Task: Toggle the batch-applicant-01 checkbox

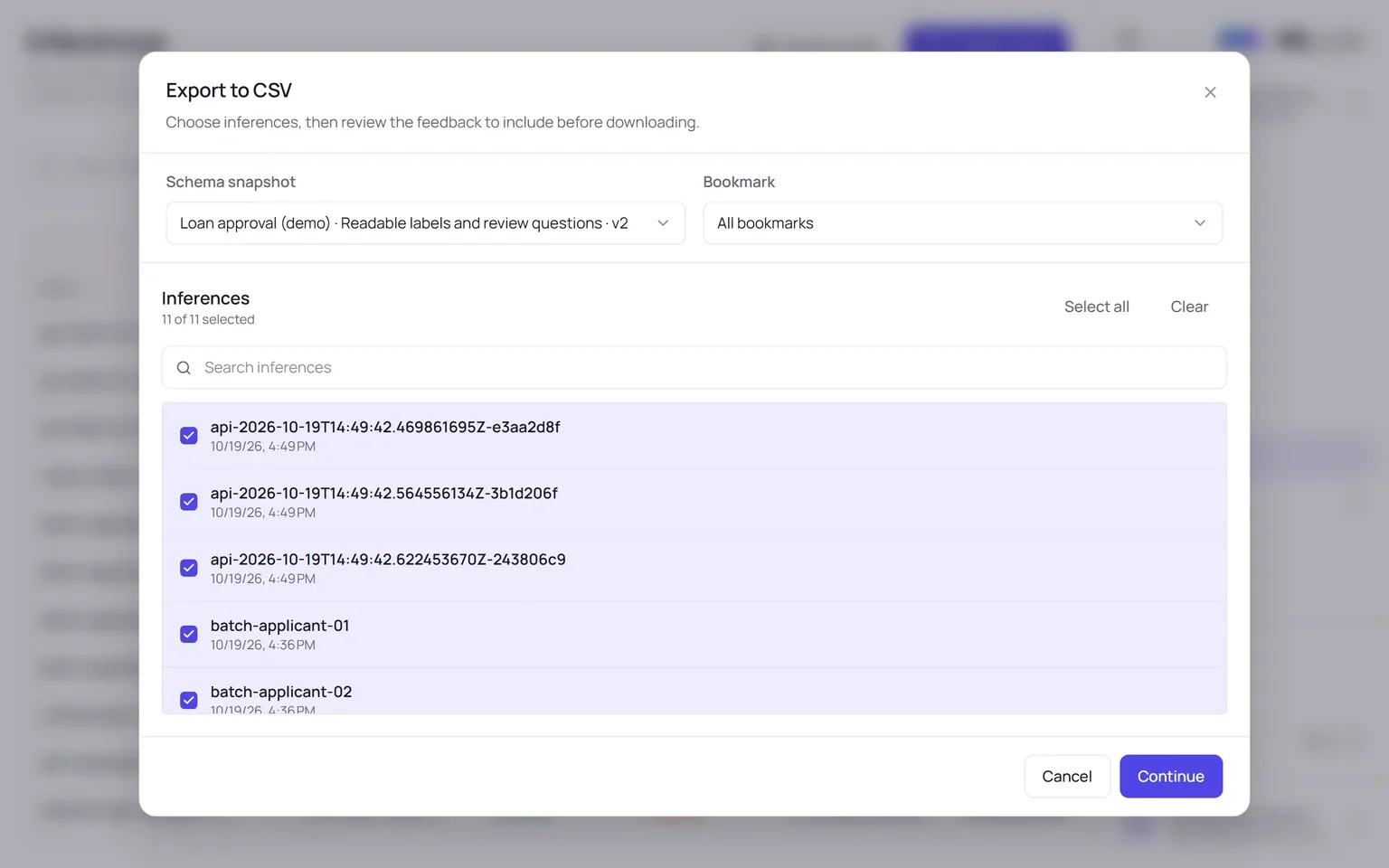Action: click(189, 634)
